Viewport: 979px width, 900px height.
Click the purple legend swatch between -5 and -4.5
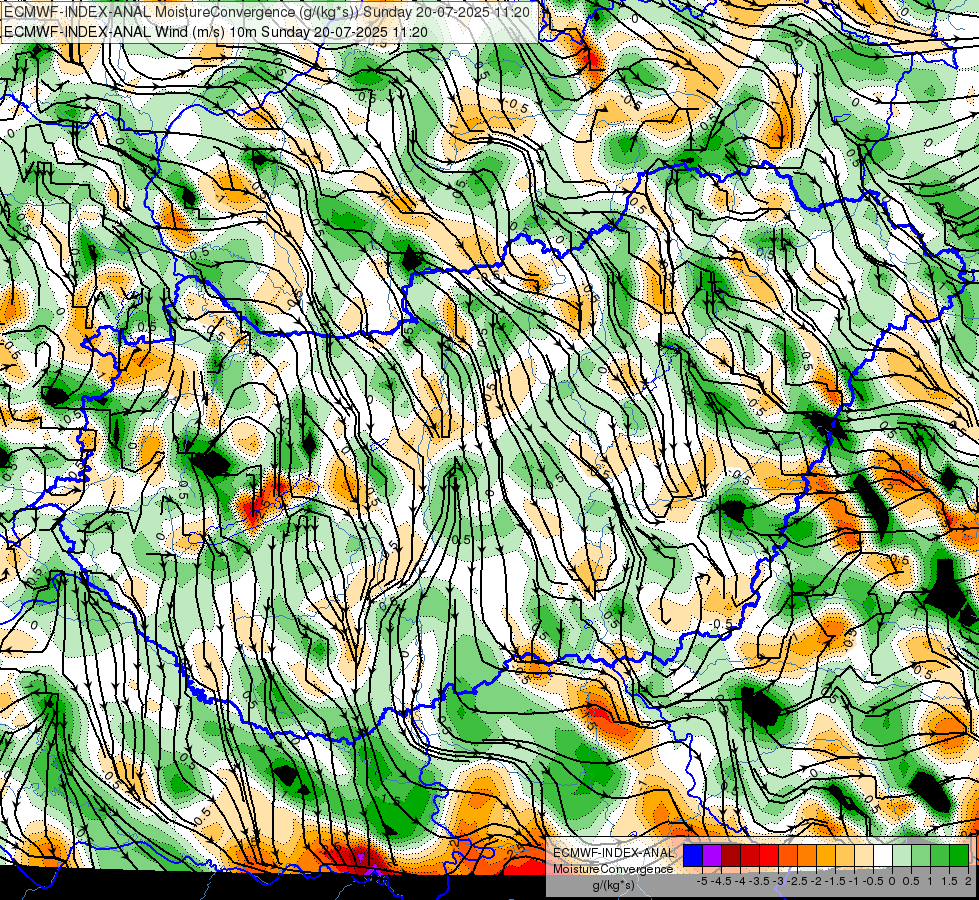(x=712, y=855)
